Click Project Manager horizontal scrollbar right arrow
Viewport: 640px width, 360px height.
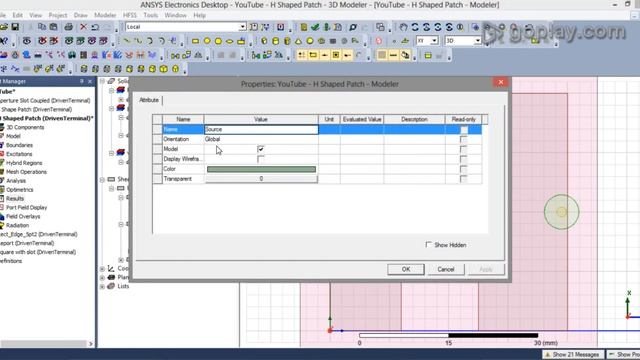click(x=91, y=344)
